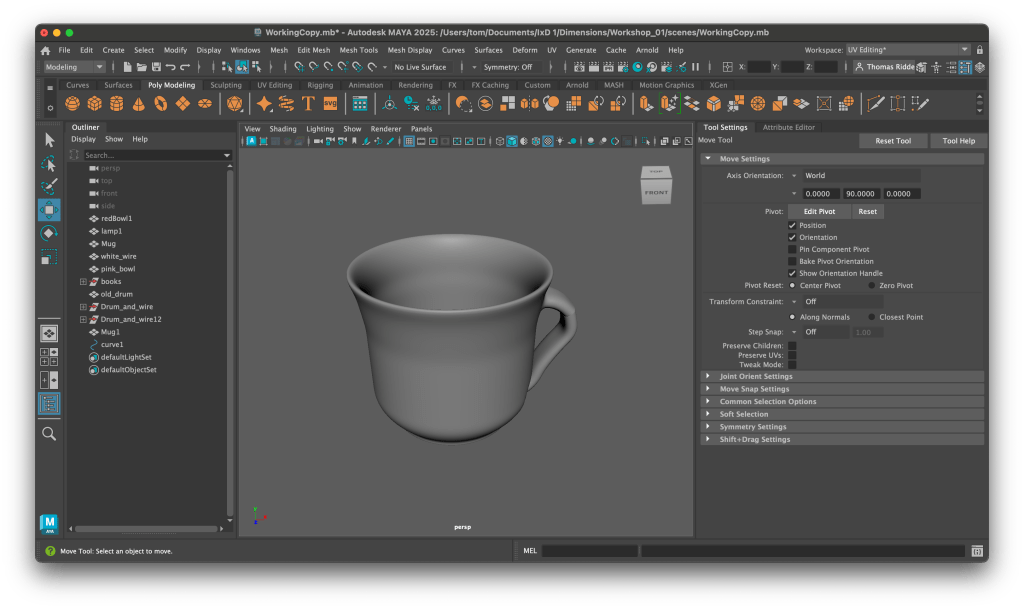
Task: Choose the Scale tool in toolbox
Action: click(49, 257)
